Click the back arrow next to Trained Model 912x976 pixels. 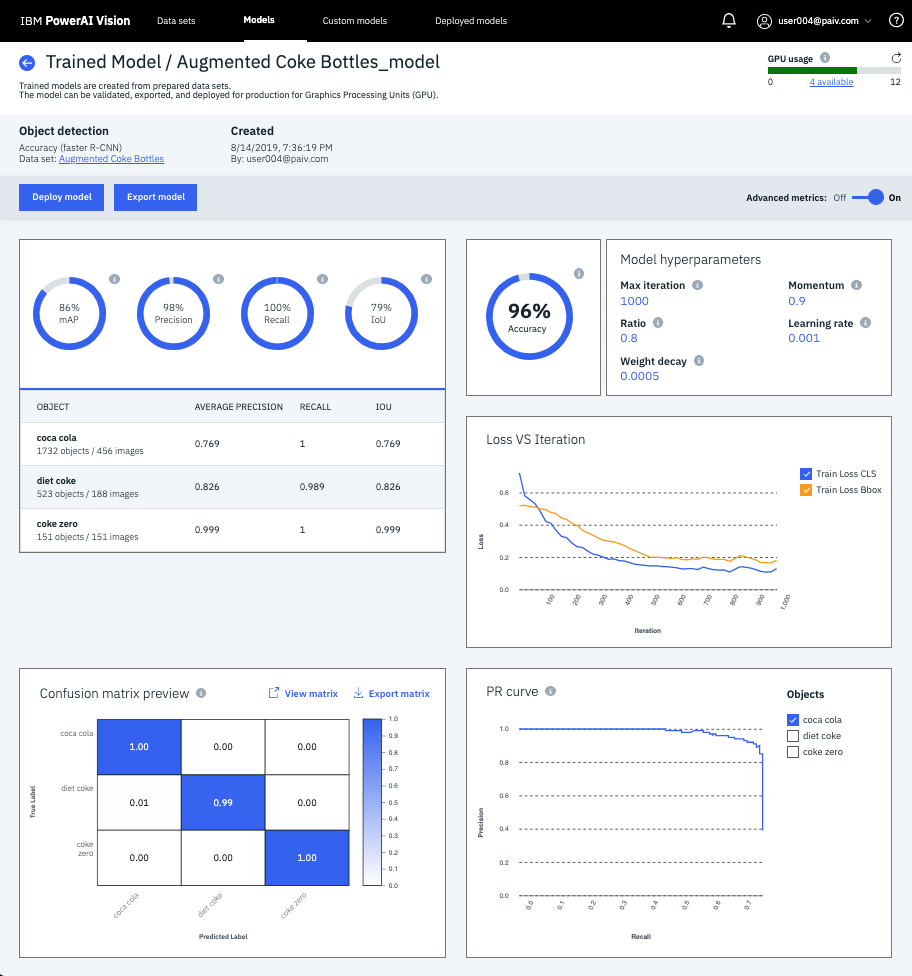(27, 63)
